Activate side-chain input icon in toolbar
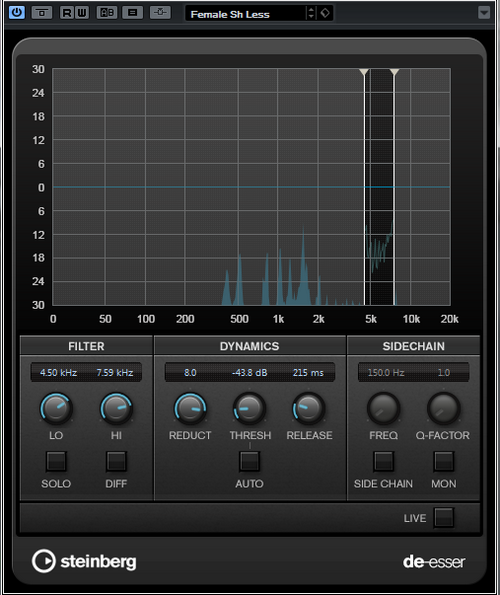 pyautogui.click(x=160, y=13)
